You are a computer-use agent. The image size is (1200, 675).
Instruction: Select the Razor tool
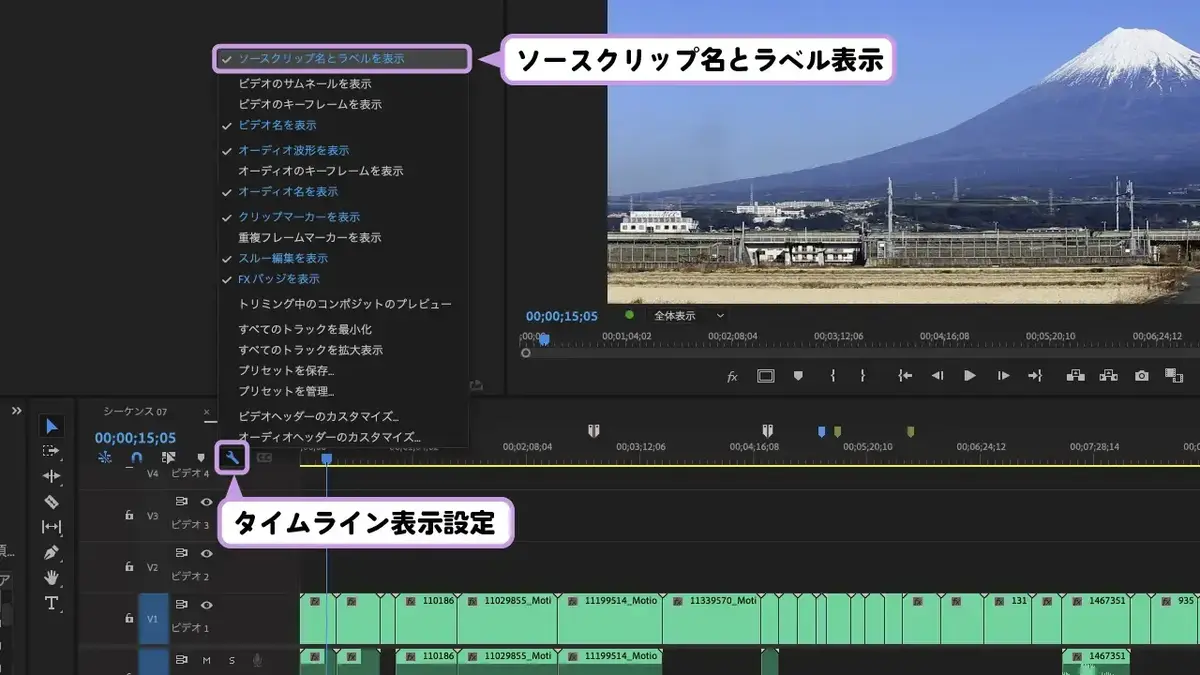point(51,501)
